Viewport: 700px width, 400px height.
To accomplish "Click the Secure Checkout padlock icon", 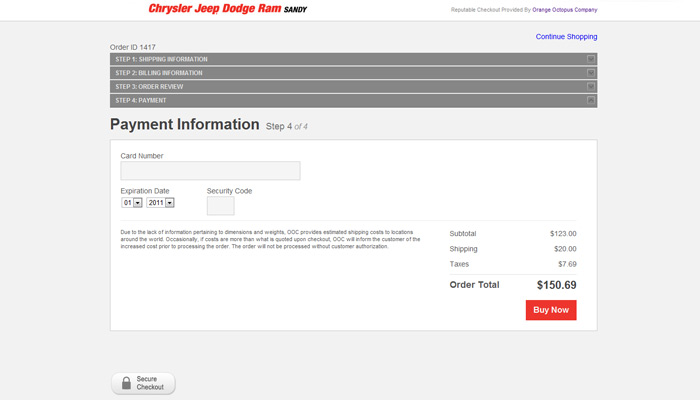I will coord(126,383).
